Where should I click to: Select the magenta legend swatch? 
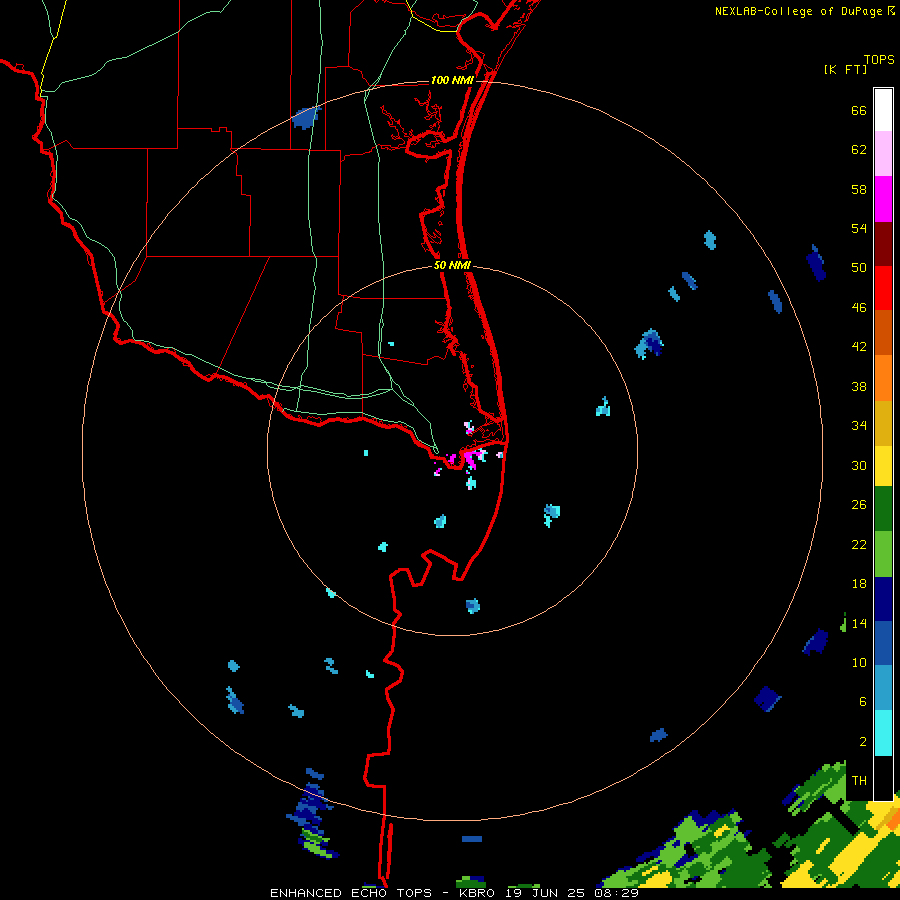click(883, 199)
